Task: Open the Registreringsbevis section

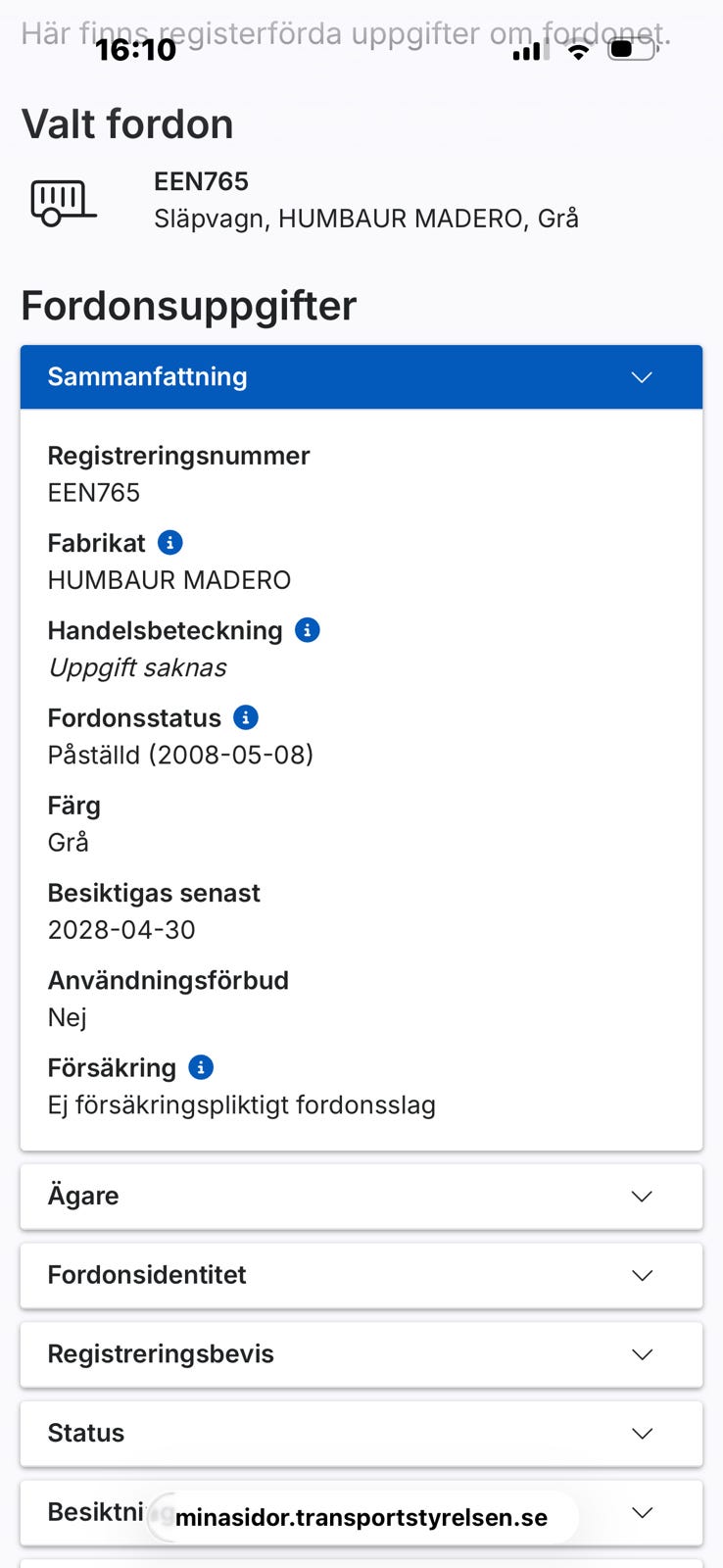Action: pos(361,1354)
